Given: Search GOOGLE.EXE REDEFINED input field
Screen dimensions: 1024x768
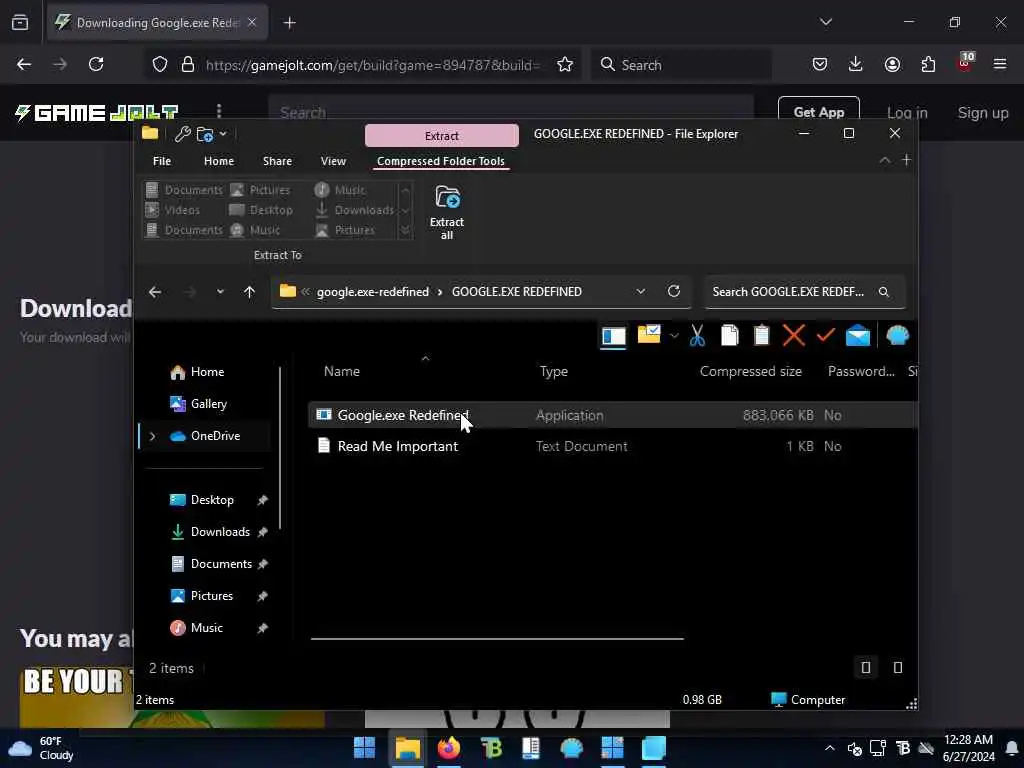Looking at the screenshot, I should pyautogui.click(x=804, y=292).
